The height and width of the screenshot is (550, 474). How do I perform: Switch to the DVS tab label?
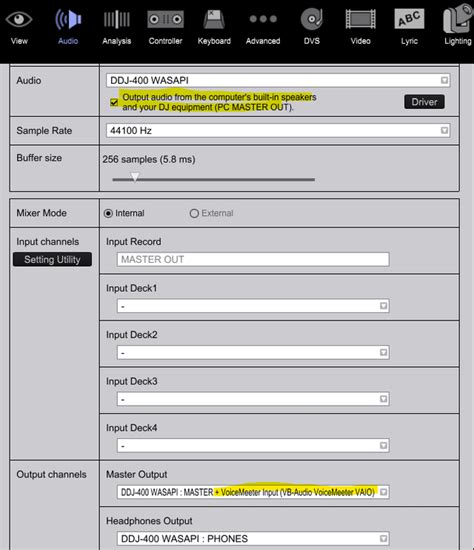(312, 41)
